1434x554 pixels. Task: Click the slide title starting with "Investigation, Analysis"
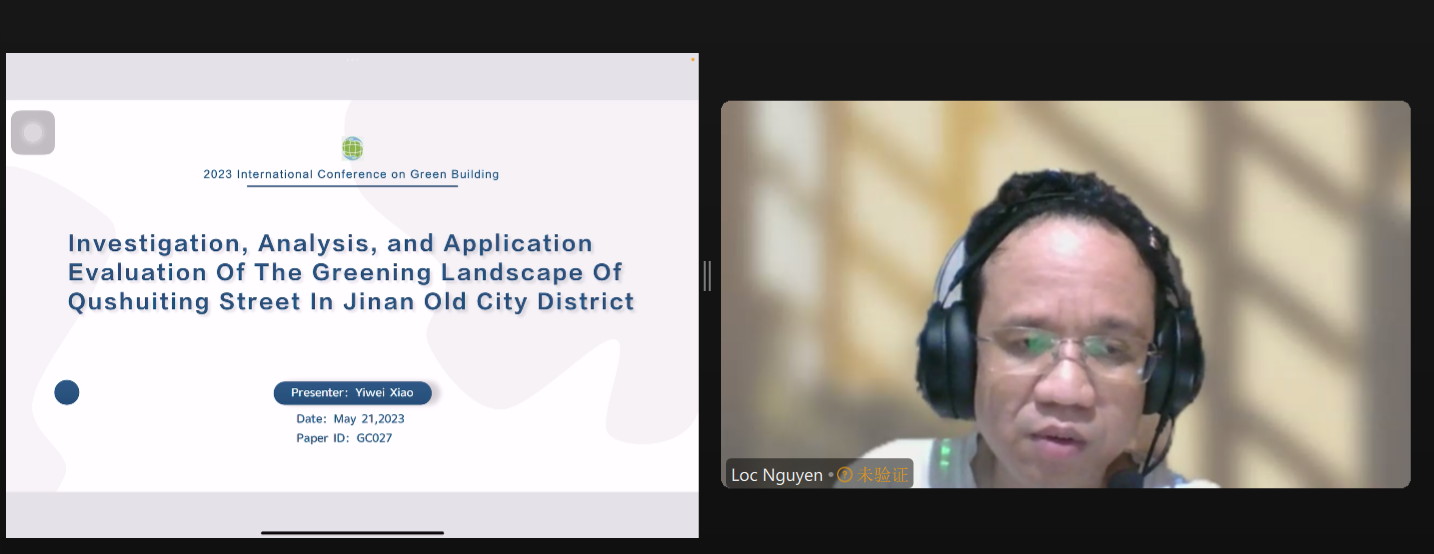click(351, 272)
